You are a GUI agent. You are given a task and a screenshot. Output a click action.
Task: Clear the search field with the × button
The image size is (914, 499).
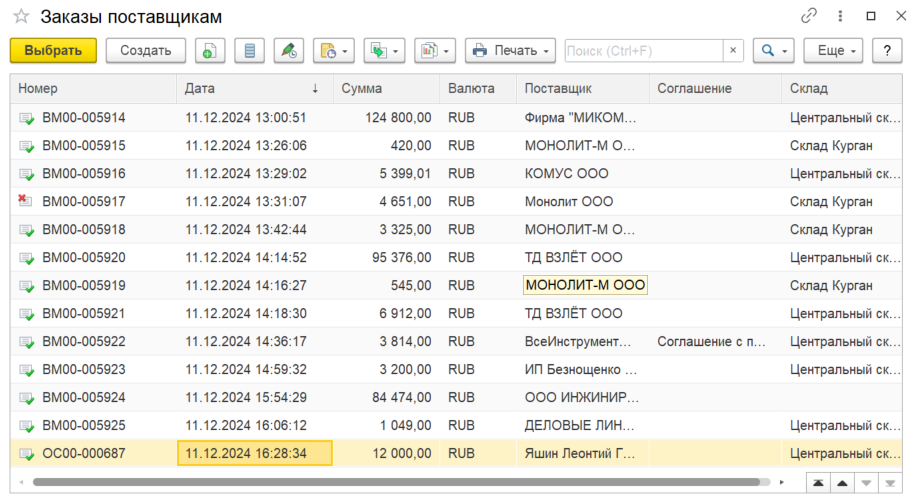click(x=733, y=51)
